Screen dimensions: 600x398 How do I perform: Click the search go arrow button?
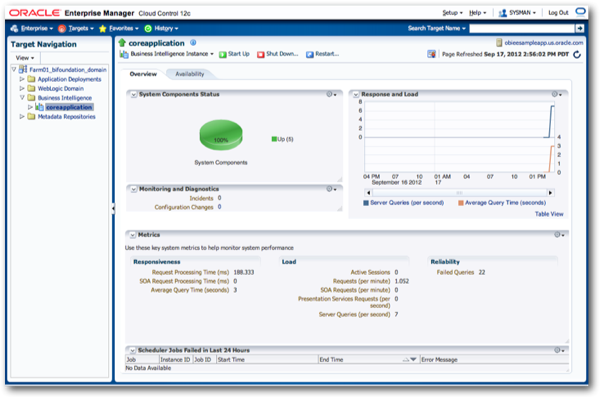point(580,28)
